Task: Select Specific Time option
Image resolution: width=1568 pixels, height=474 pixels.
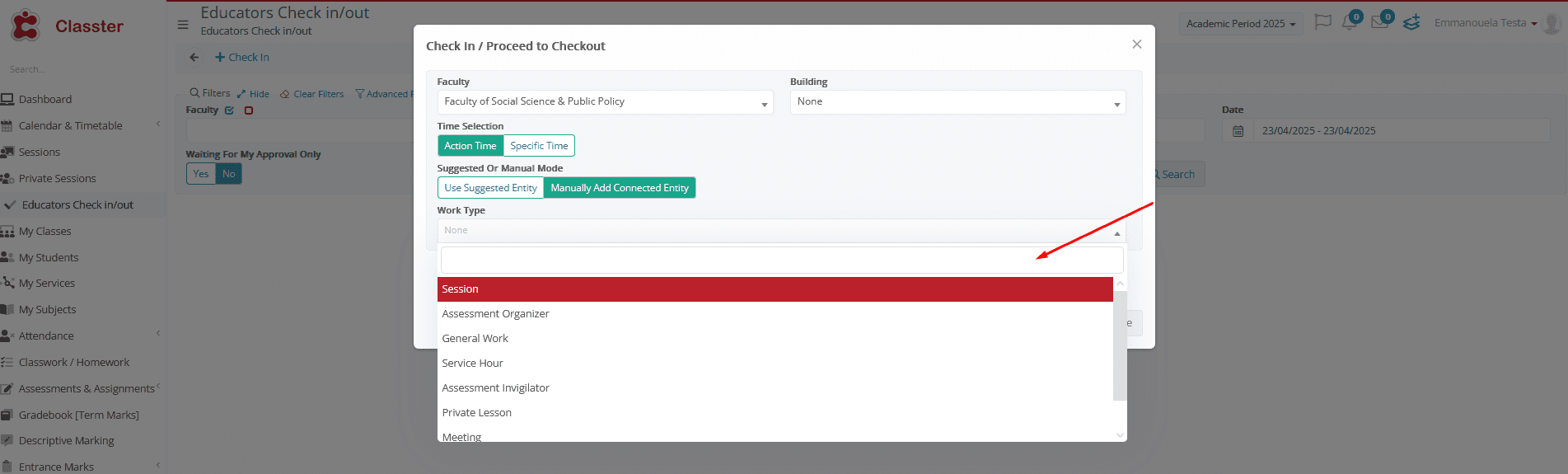Action: [539, 146]
